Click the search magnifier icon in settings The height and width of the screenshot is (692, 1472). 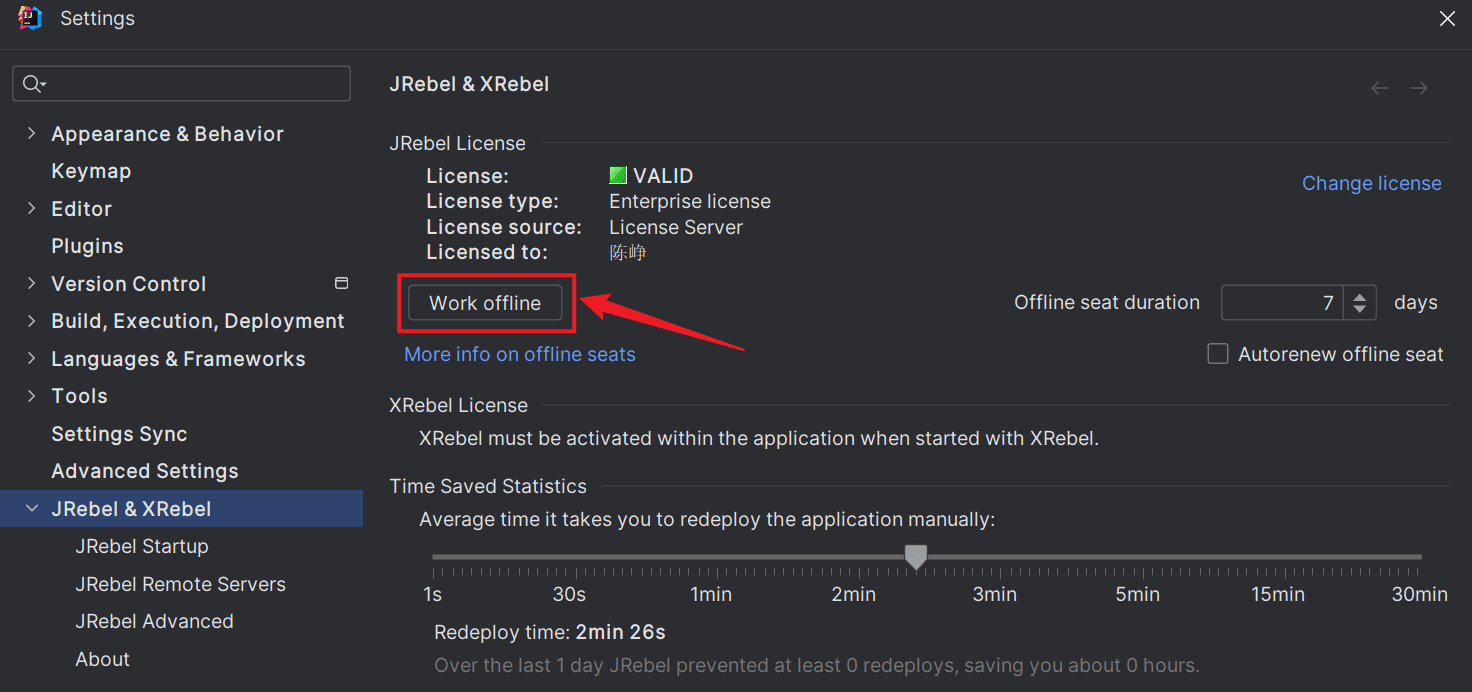[x=33, y=84]
